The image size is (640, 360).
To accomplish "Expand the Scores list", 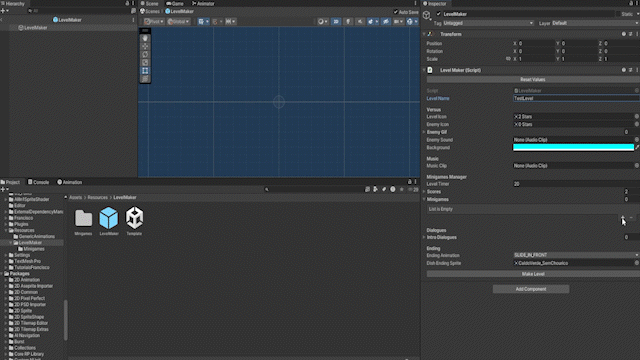I will tap(424, 191).
